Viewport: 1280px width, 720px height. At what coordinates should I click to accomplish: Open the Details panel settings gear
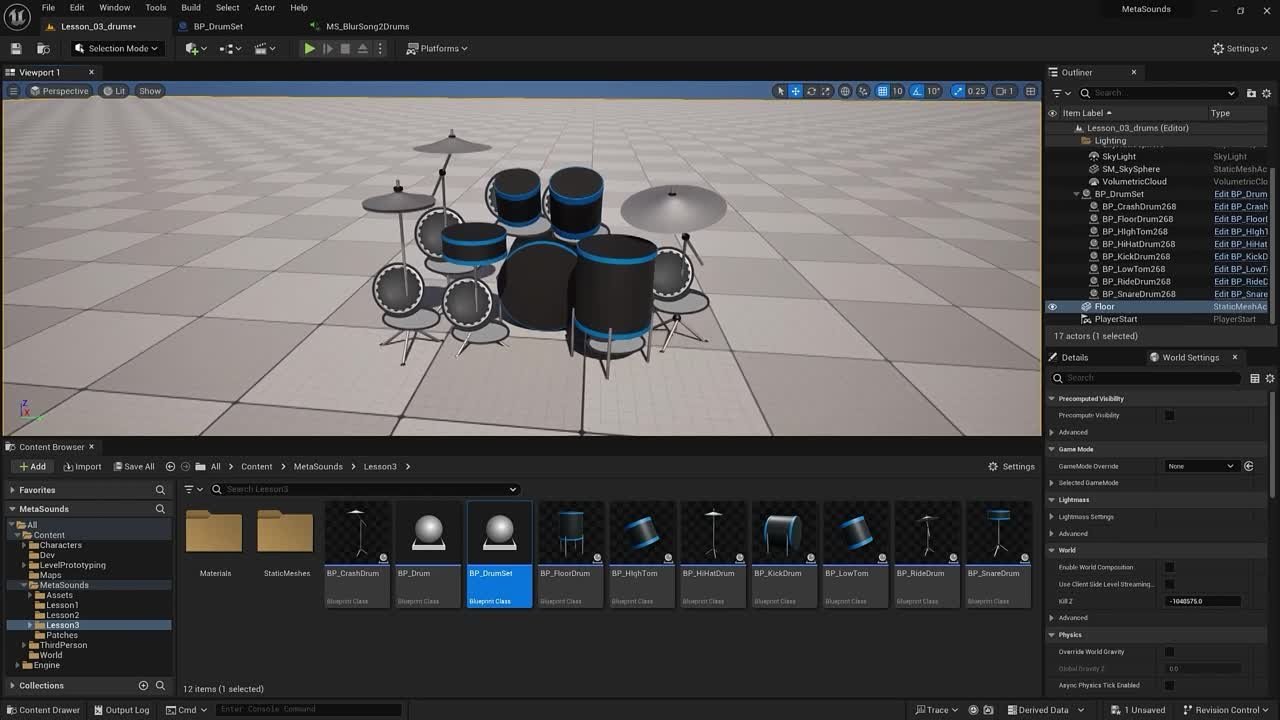pos(1270,378)
